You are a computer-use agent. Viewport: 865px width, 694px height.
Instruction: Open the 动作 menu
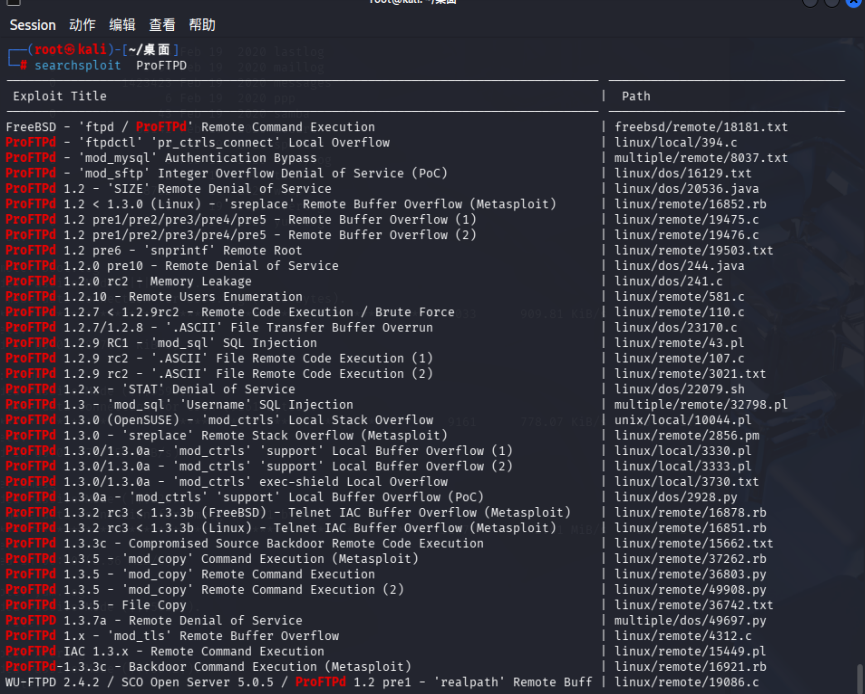coord(82,25)
